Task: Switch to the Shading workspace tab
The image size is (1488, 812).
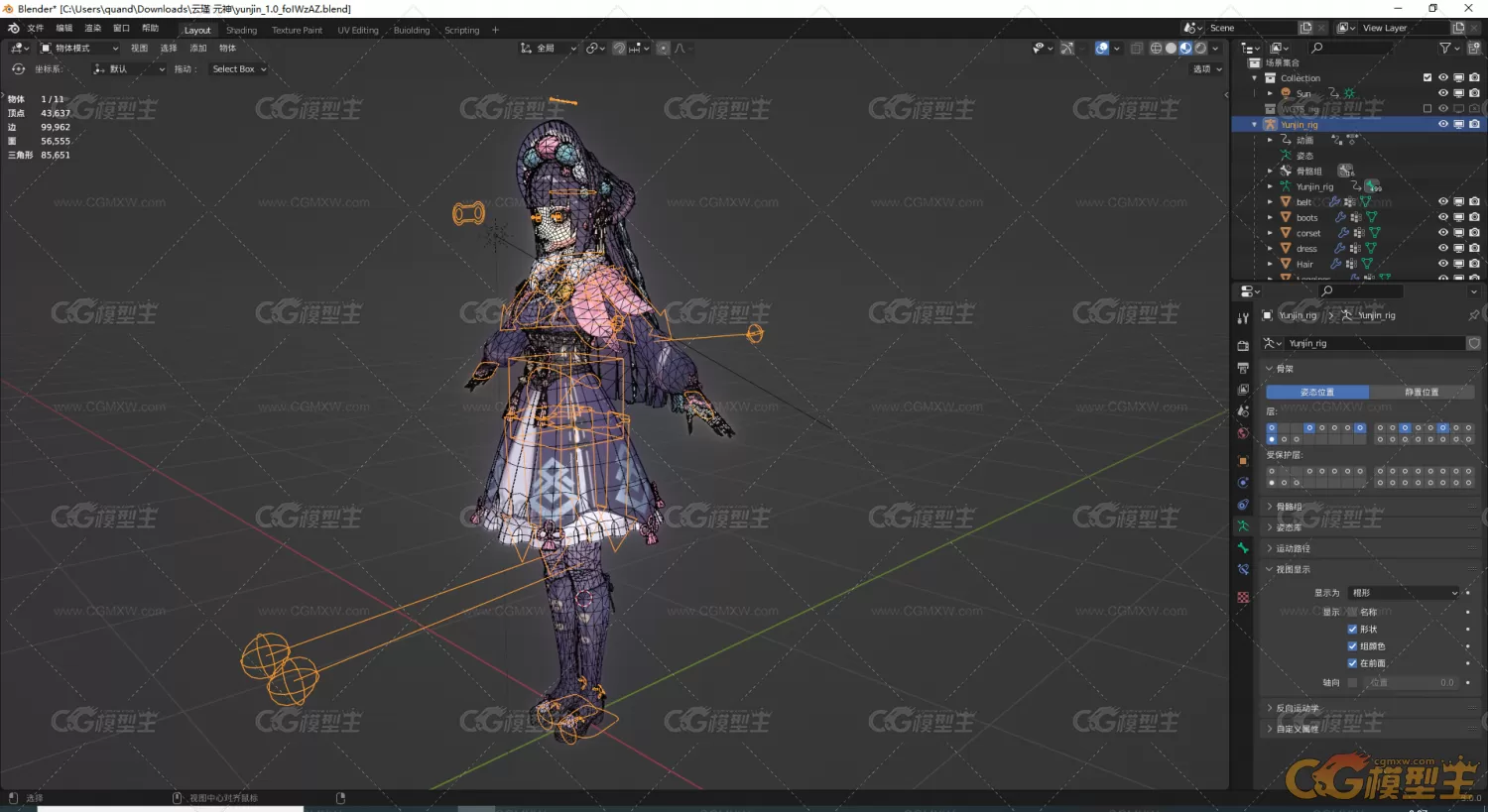Action: point(241,30)
